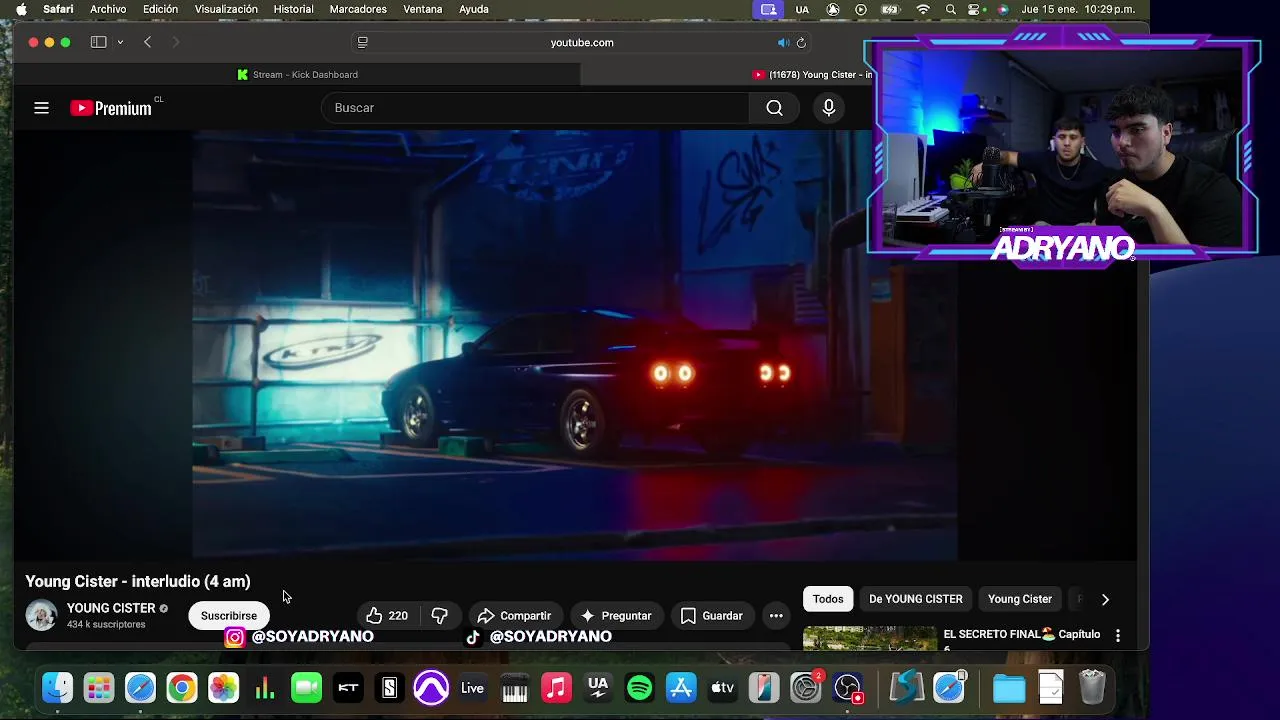The width and height of the screenshot is (1280, 720).
Task: Open OBS Studio from the Dock
Action: (848, 688)
